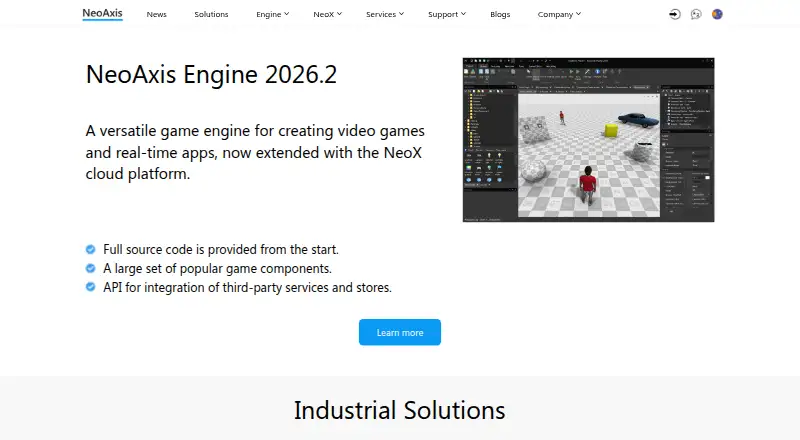Click the checkmark bullet beside 'Full source code'

click(90, 249)
